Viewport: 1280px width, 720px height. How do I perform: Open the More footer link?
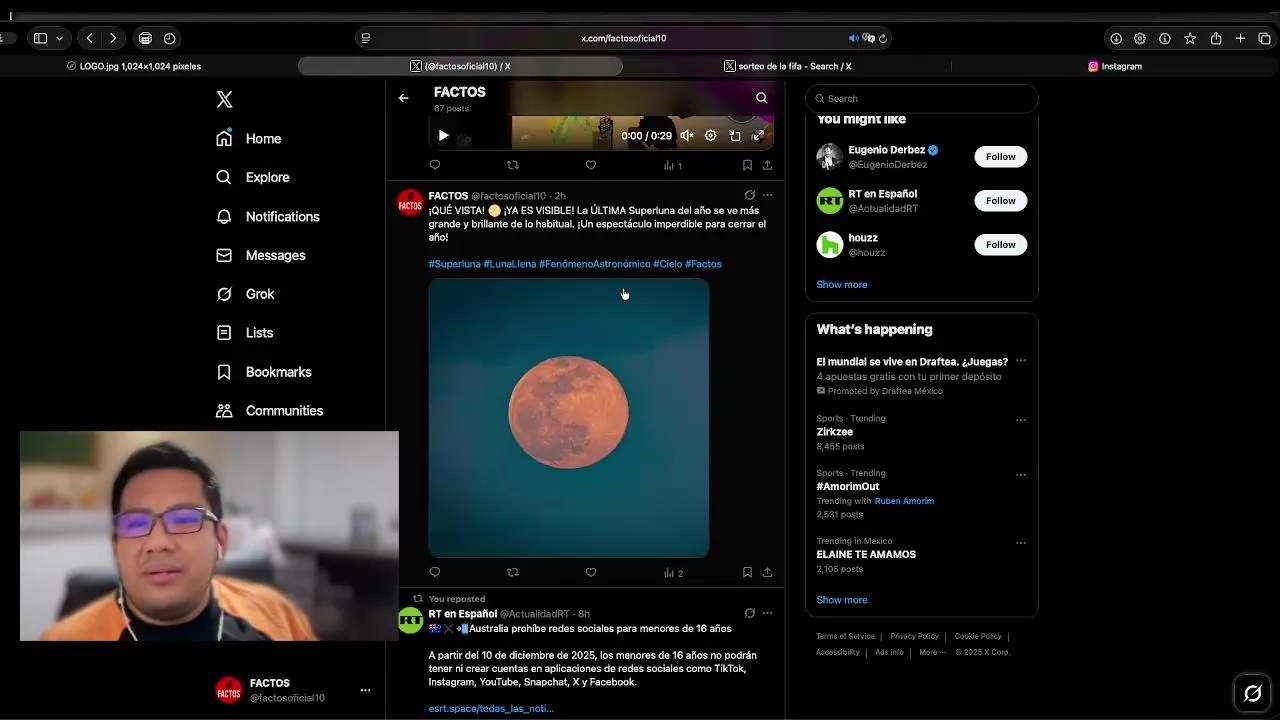pos(932,652)
